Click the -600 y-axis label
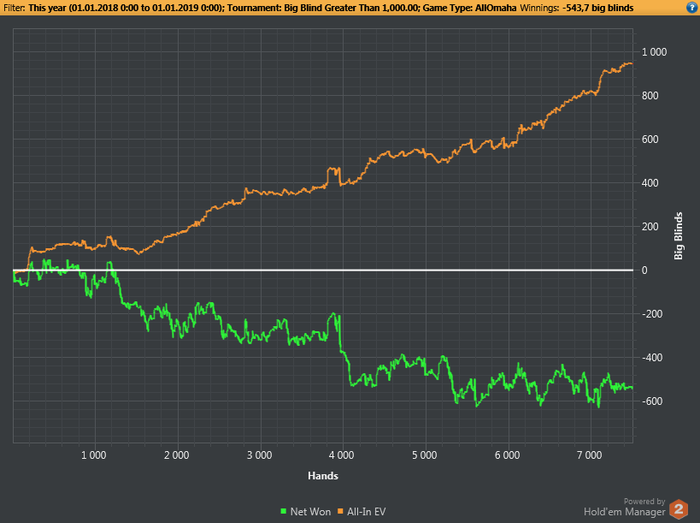The image size is (700, 523). click(x=652, y=401)
